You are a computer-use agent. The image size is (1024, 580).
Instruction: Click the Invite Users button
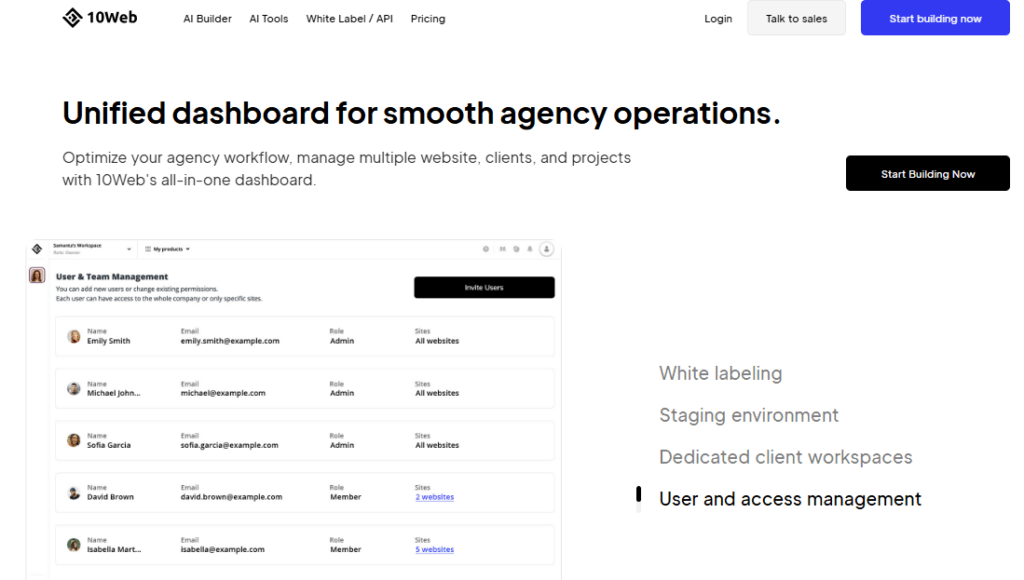coord(484,287)
